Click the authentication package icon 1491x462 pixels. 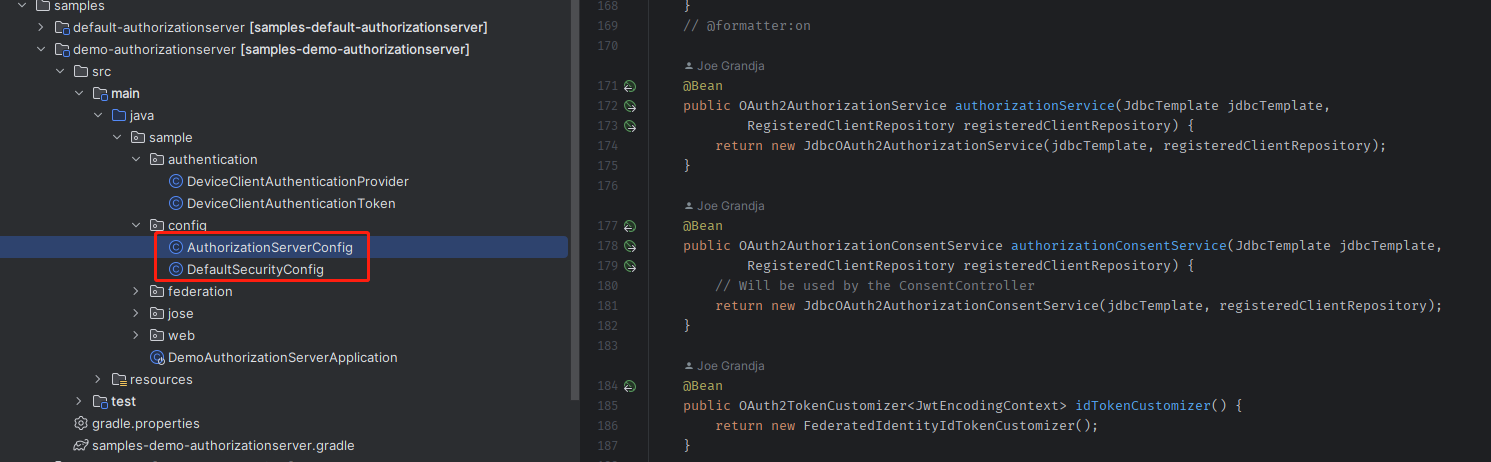[x=157, y=159]
